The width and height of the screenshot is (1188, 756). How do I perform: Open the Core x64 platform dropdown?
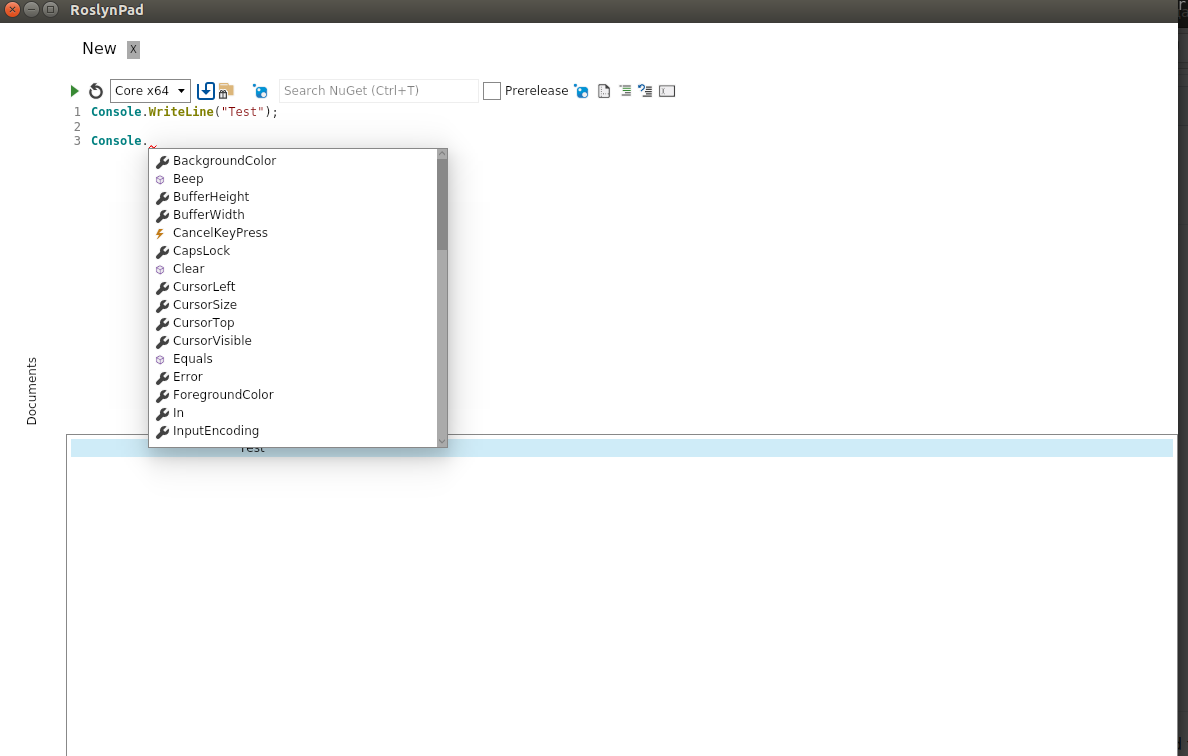pyautogui.click(x=150, y=90)
